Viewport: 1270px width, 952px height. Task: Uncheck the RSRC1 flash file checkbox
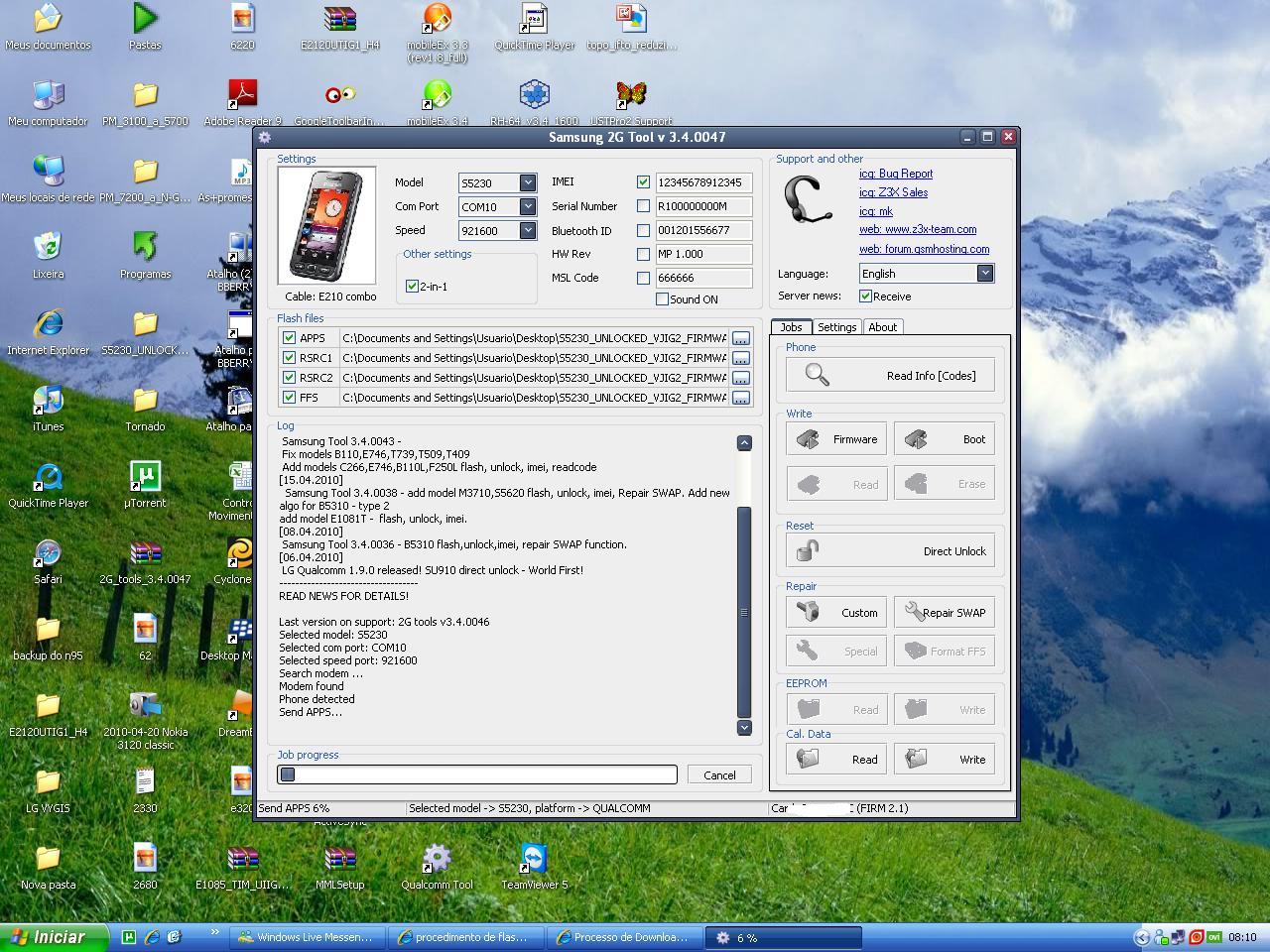pos(289,358)
